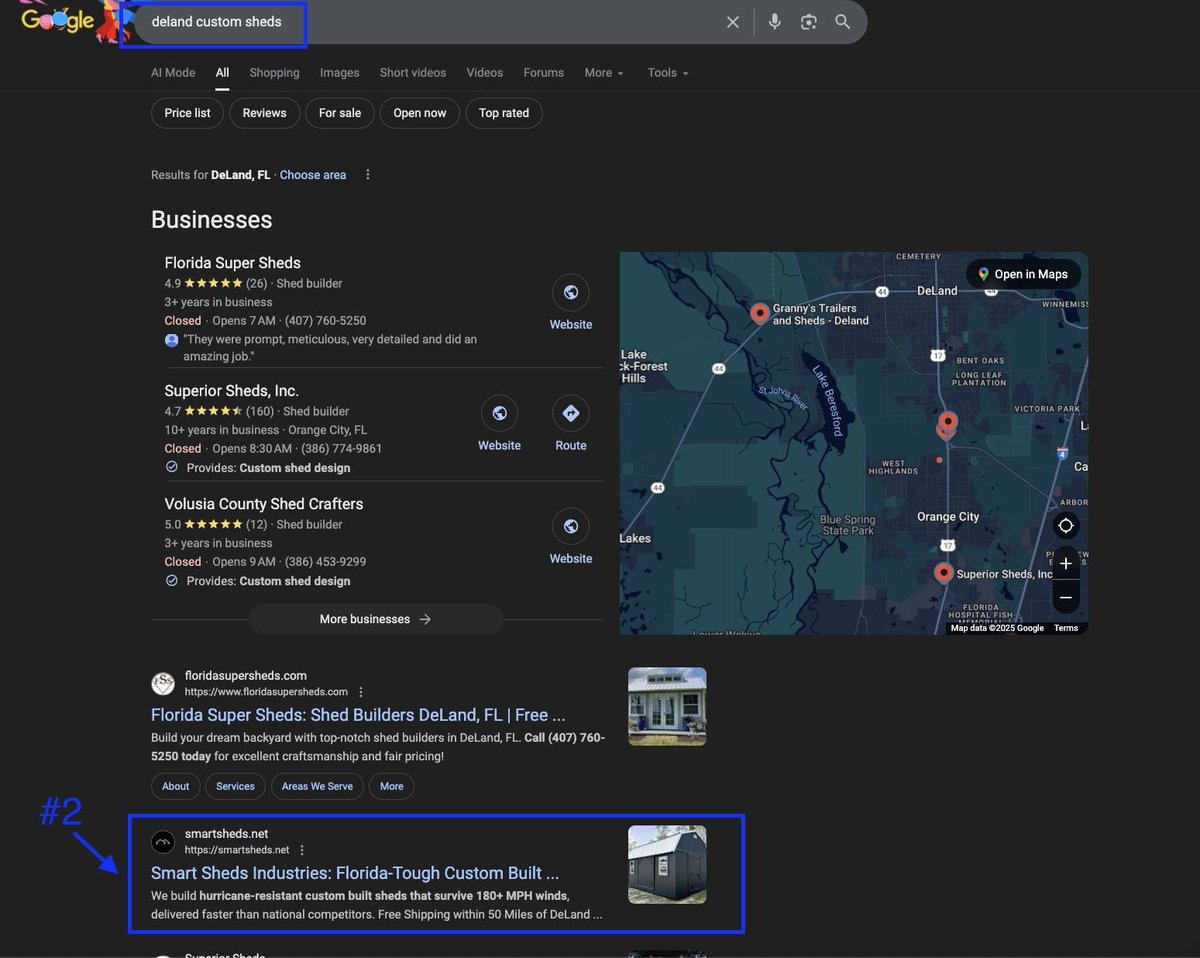1200x958 pixels.
Task: Click the Services sitelink chip
Action: click(x=235, y=786)
